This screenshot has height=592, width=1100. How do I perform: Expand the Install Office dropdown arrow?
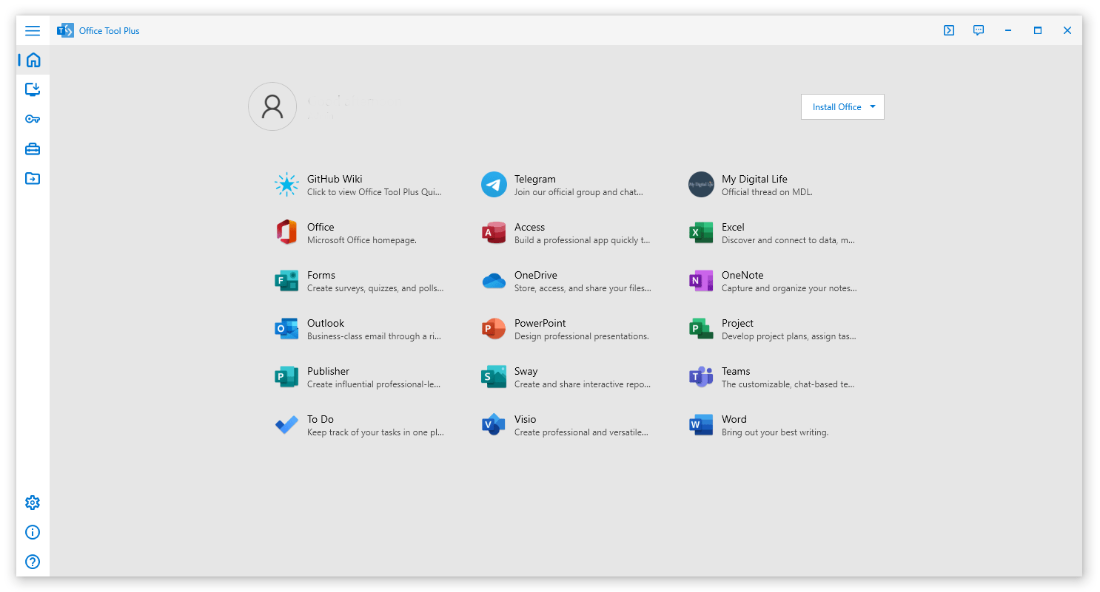point(873,107)
